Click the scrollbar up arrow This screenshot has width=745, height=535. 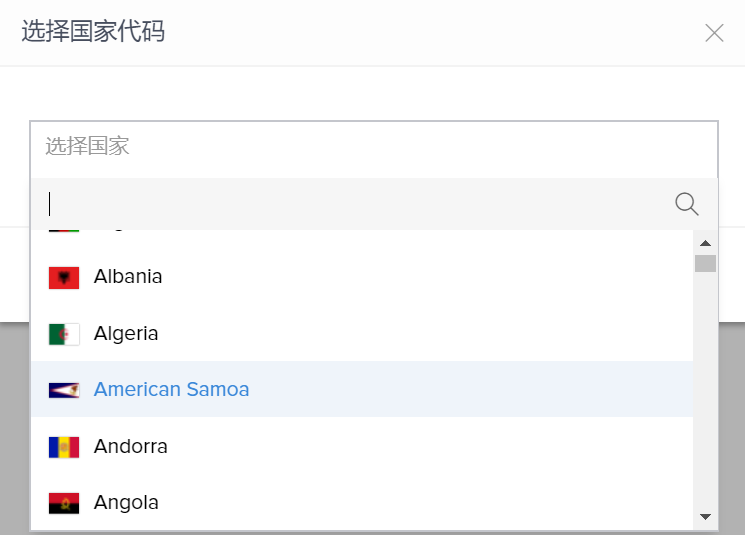[705, 243]
